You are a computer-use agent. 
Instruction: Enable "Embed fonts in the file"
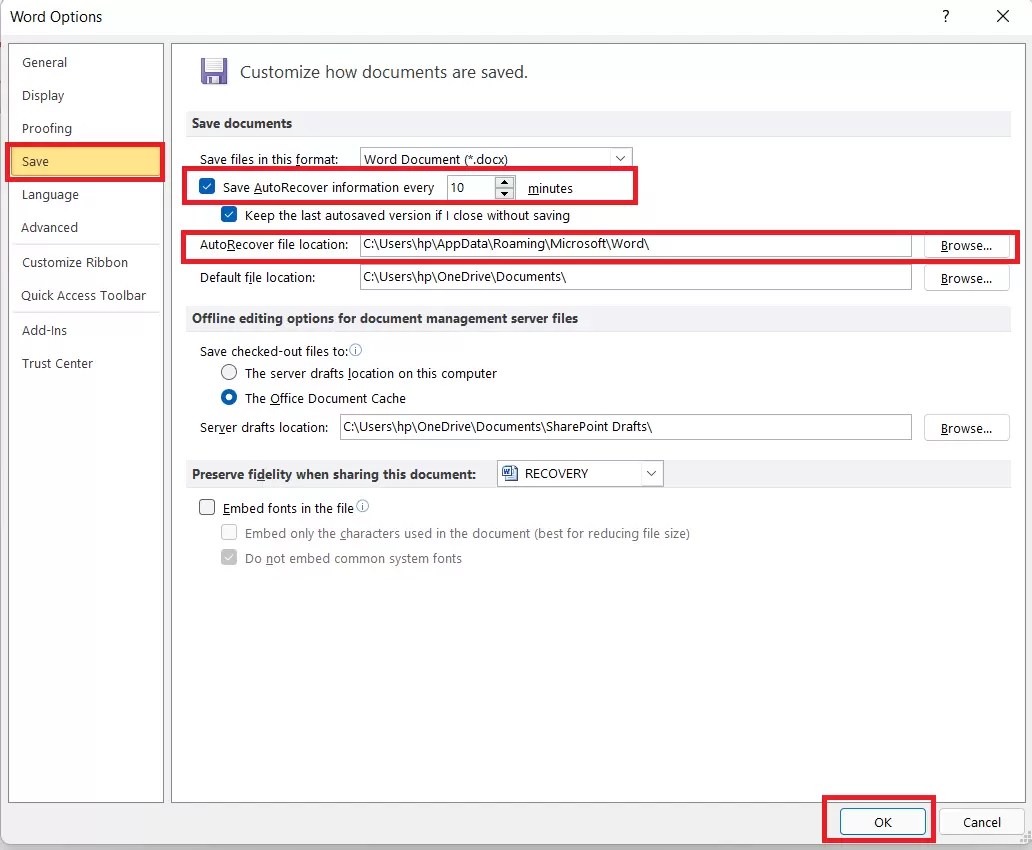(207, 507)
